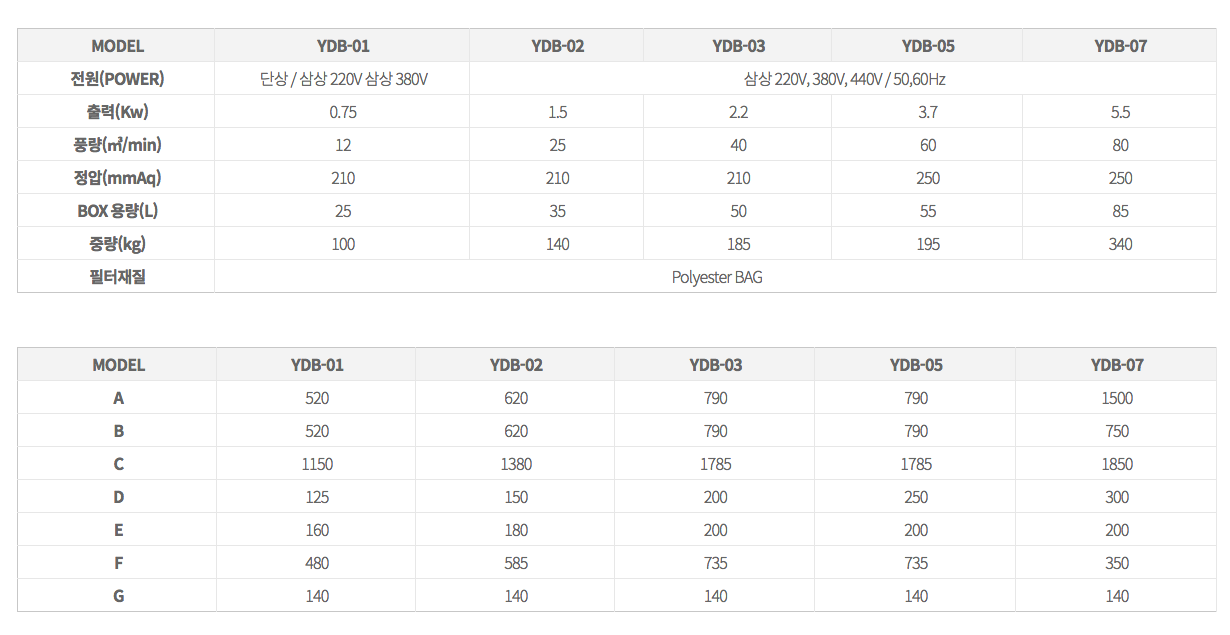This screenshot has height=635, width=1230.
Task: Select the row G label in the dimensions table
Action: pos(118,596)
